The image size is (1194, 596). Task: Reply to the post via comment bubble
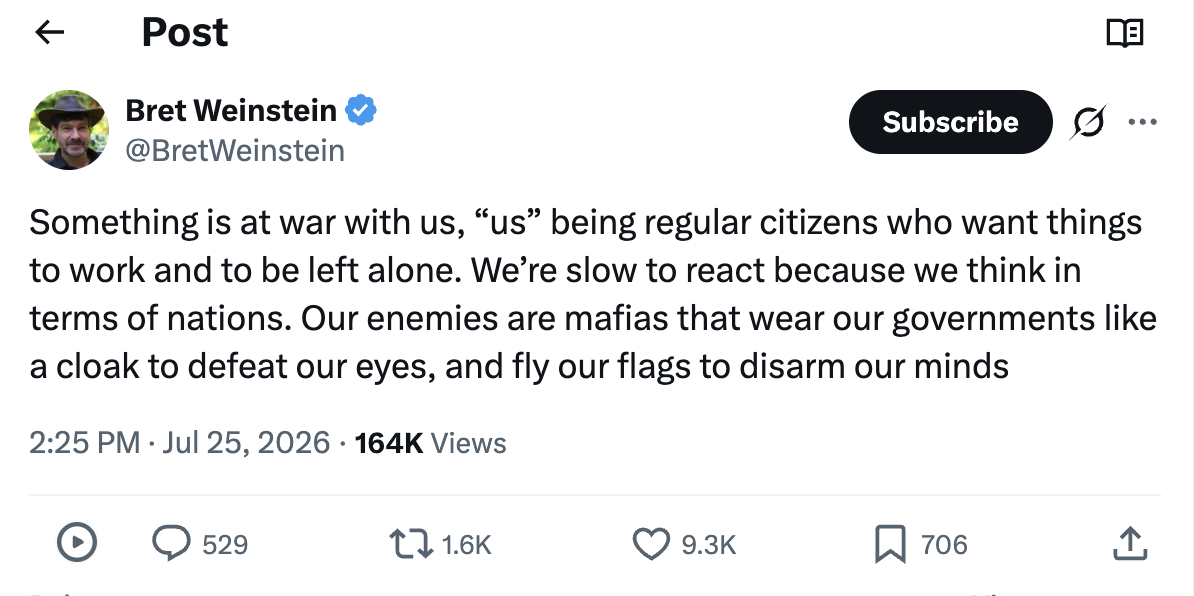(171, 543)
